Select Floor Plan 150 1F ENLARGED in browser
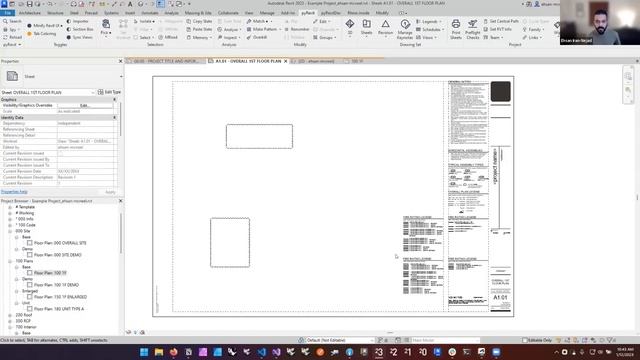The image size is (640, 360). pyautogui.click(x=60, y=297)
